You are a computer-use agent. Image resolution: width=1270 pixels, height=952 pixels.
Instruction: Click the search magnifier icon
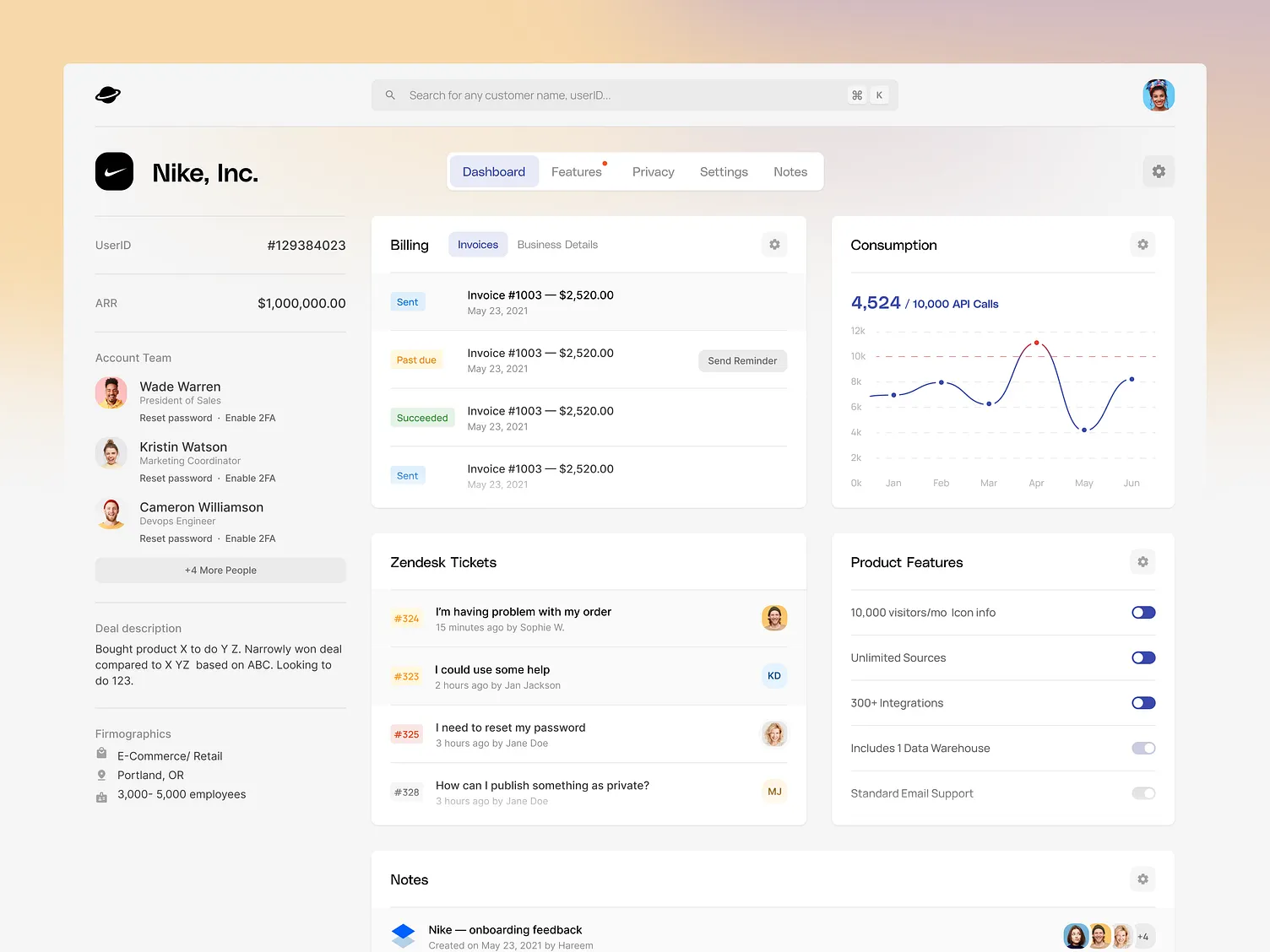pos(390,95)
